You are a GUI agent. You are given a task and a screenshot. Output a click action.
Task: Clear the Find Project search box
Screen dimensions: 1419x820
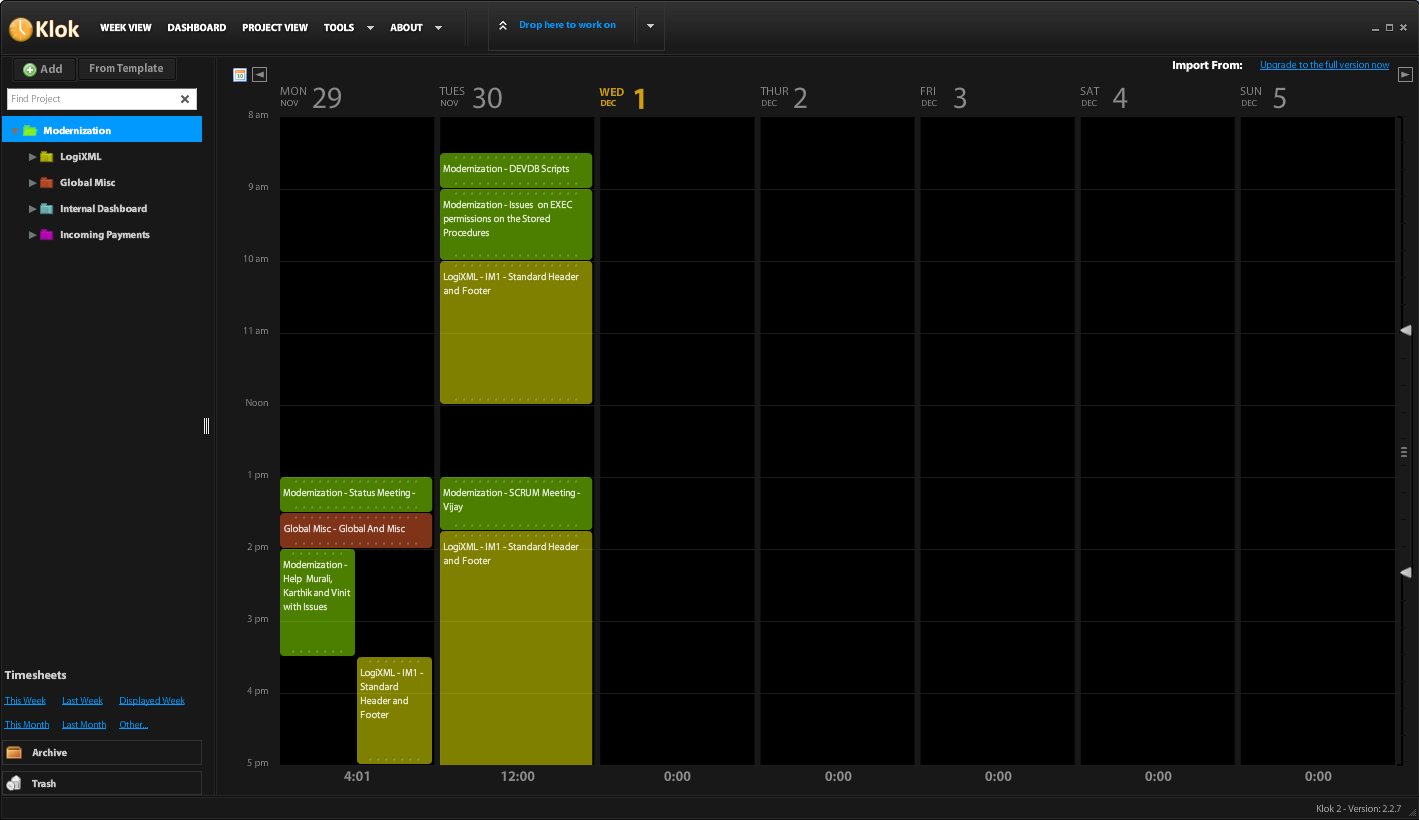(185, 99)
